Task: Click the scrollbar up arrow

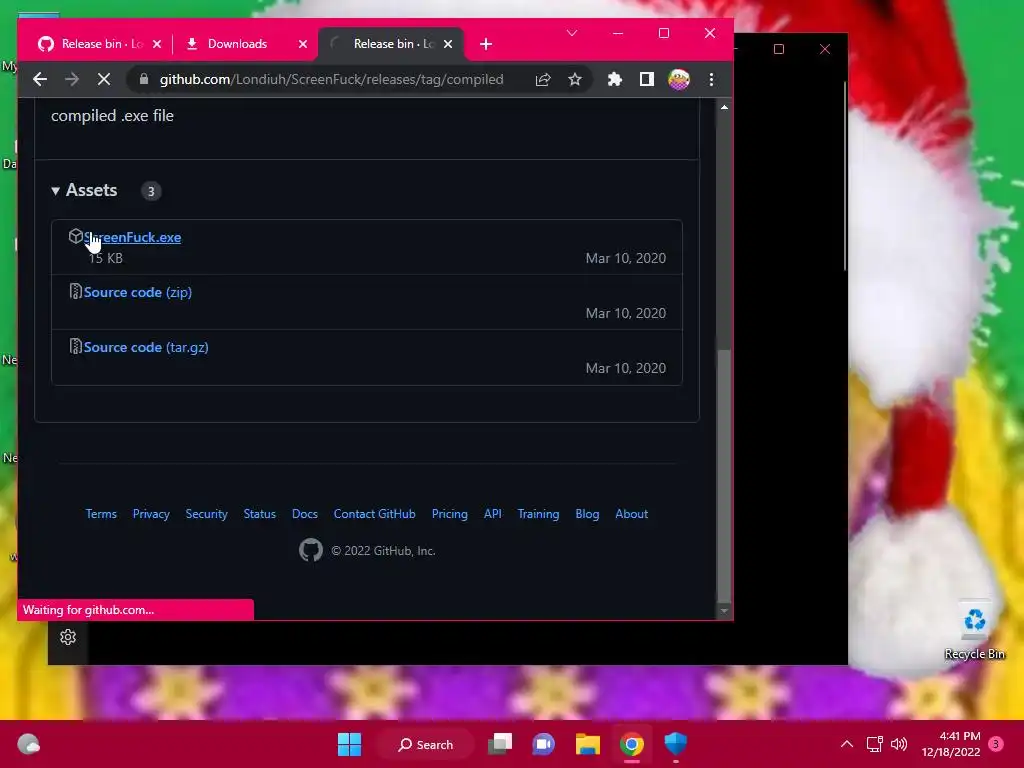Action: click(x=724, y=107)
